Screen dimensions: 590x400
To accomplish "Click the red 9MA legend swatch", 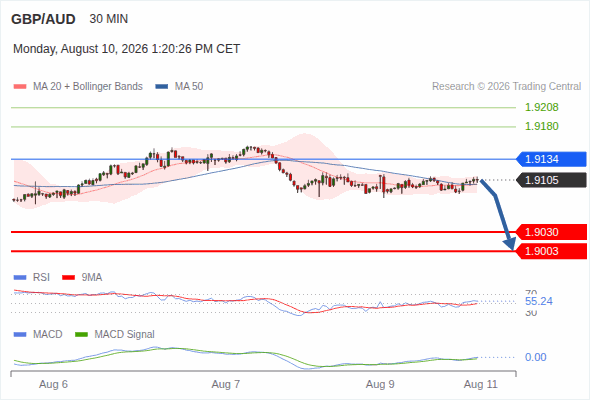I will point(68,278).
